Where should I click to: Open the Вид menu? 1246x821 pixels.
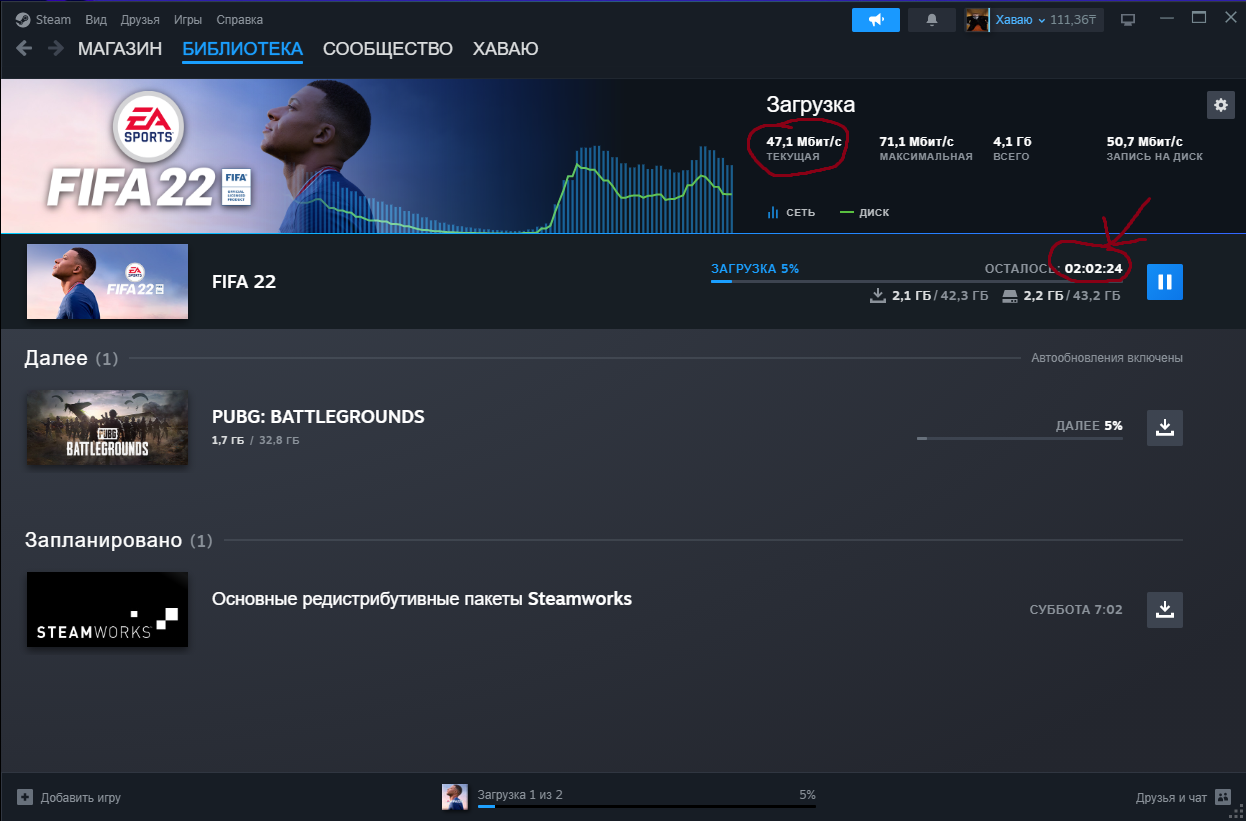click(96, 20)
